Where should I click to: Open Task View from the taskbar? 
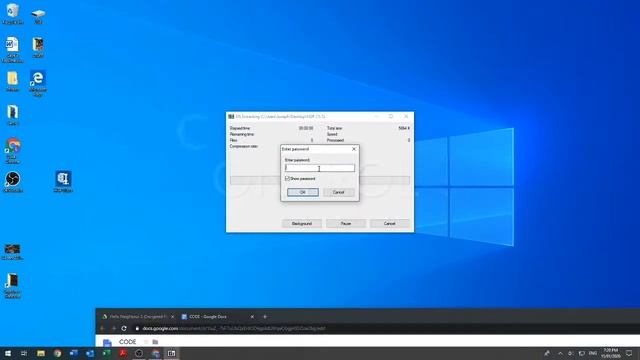(24, 353)
